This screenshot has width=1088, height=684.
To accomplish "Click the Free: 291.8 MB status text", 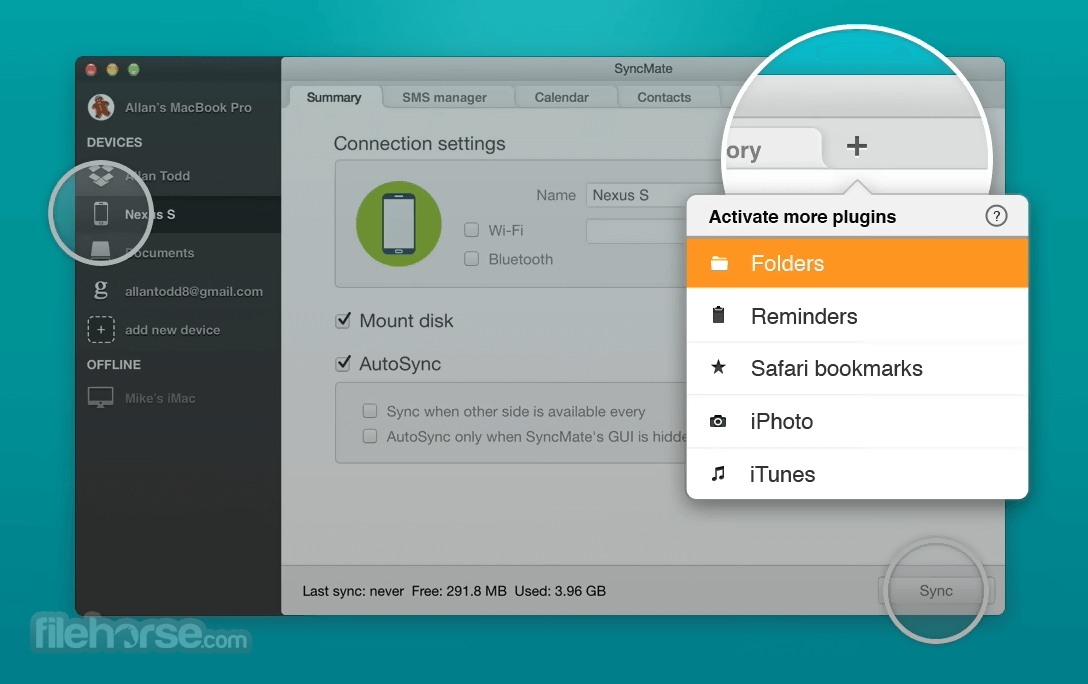I will pos(459,591).
